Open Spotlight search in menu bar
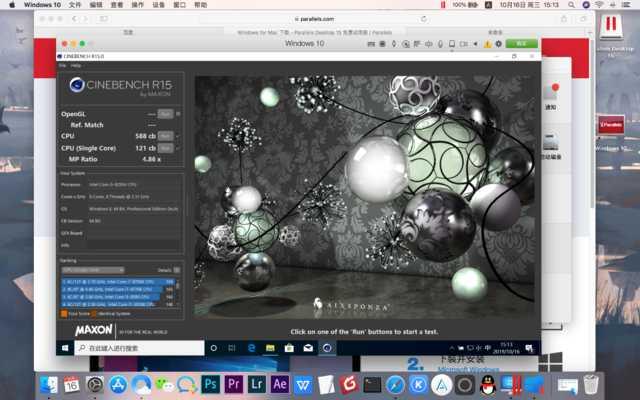 (x=571, y=5)
